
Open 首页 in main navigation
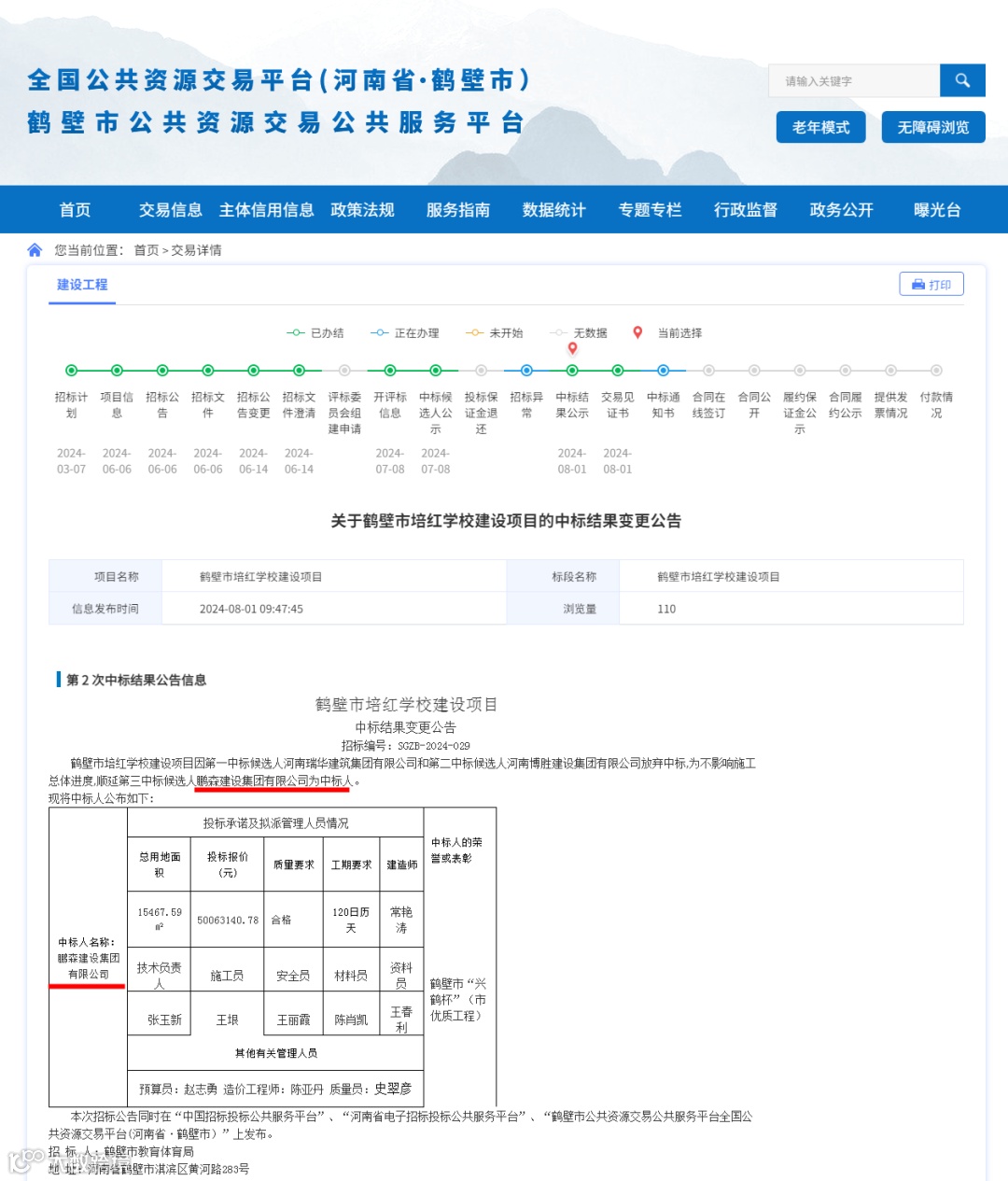[76, 210]
